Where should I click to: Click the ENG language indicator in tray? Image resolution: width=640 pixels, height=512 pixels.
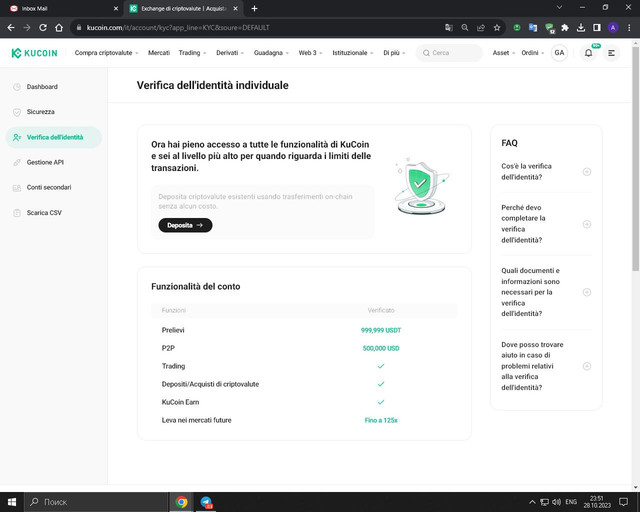[571, 502]
